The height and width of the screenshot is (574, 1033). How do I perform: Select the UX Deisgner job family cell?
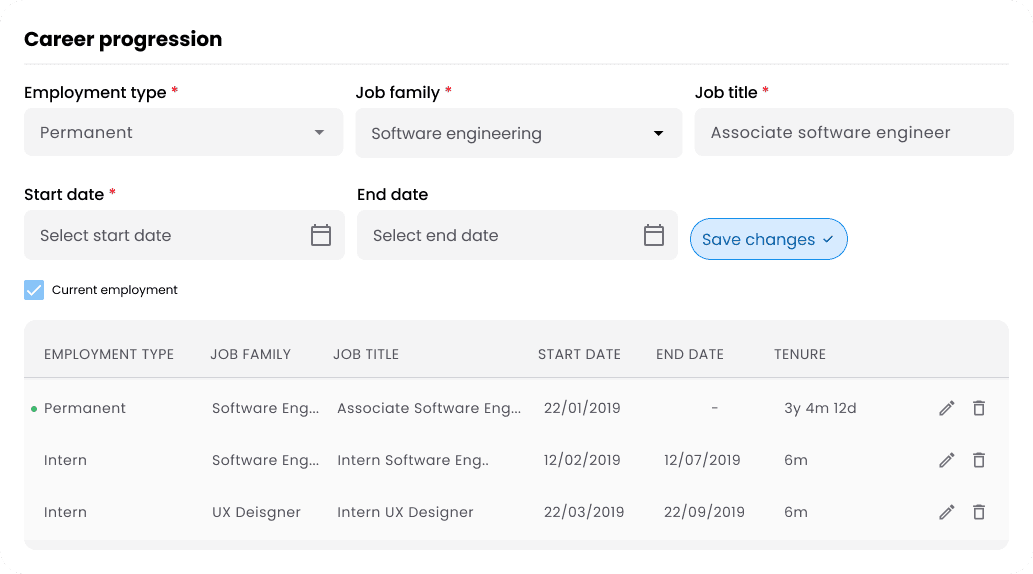(x=256, y=512)
